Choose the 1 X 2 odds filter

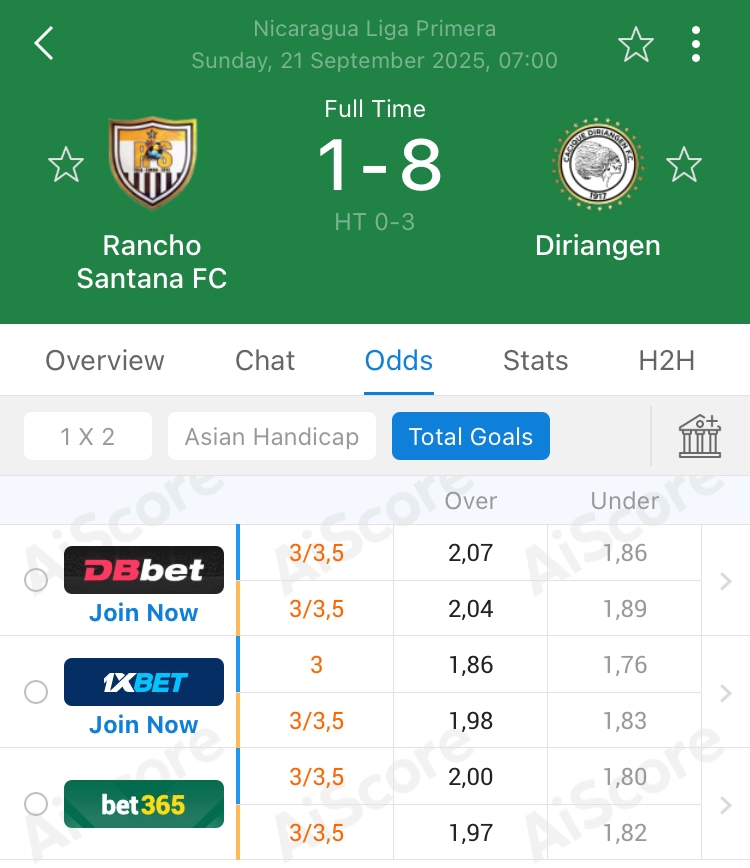click(87, 436)
